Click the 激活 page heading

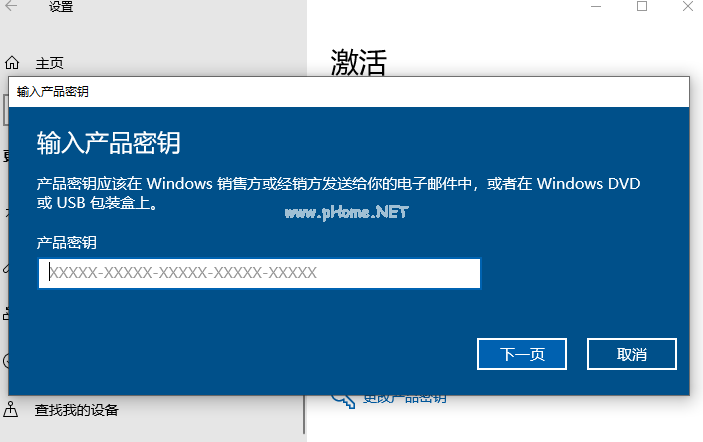pyautogui.click(x=358, y=62)
